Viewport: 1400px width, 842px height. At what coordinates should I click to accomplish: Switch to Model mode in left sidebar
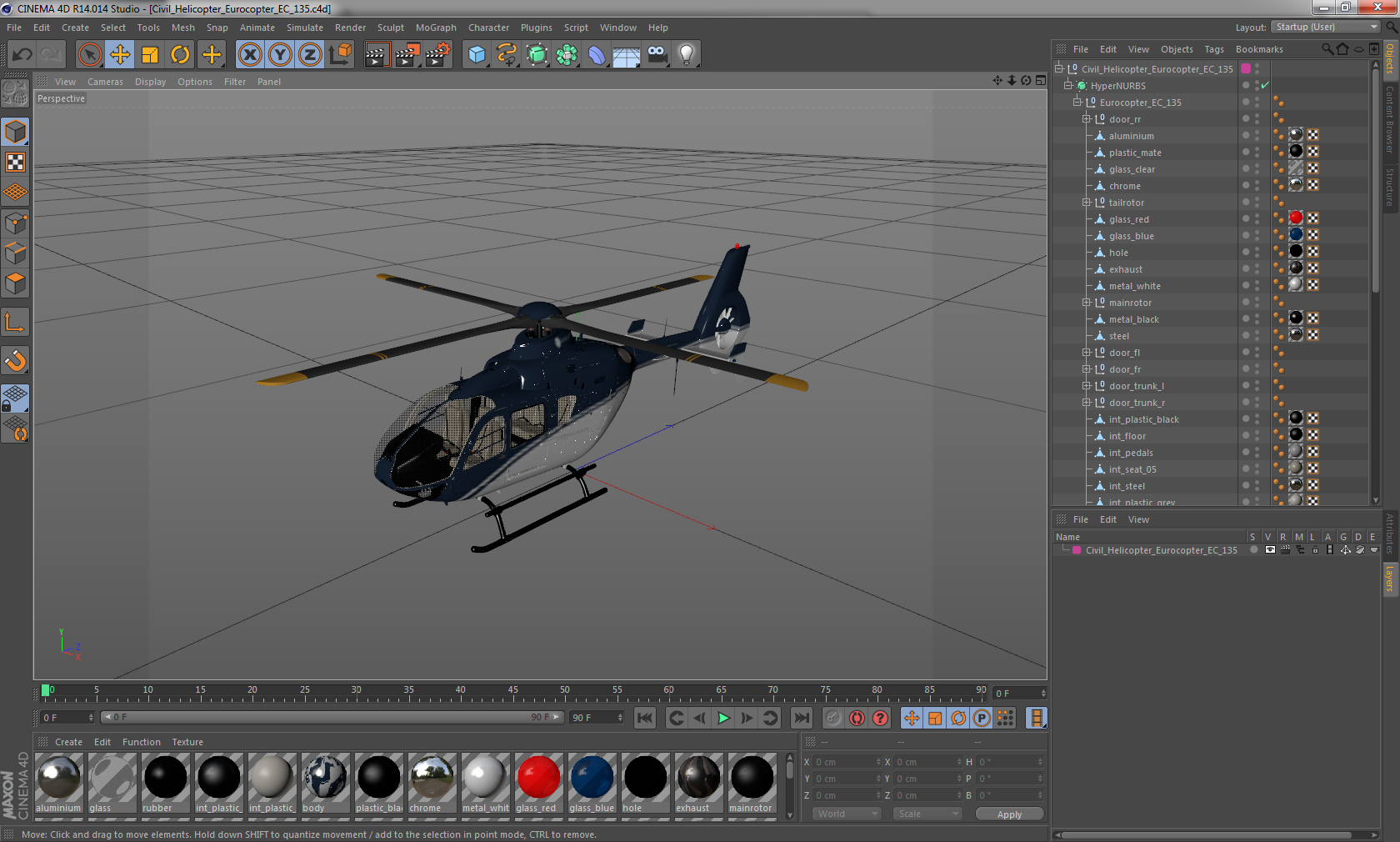(16, 132)
